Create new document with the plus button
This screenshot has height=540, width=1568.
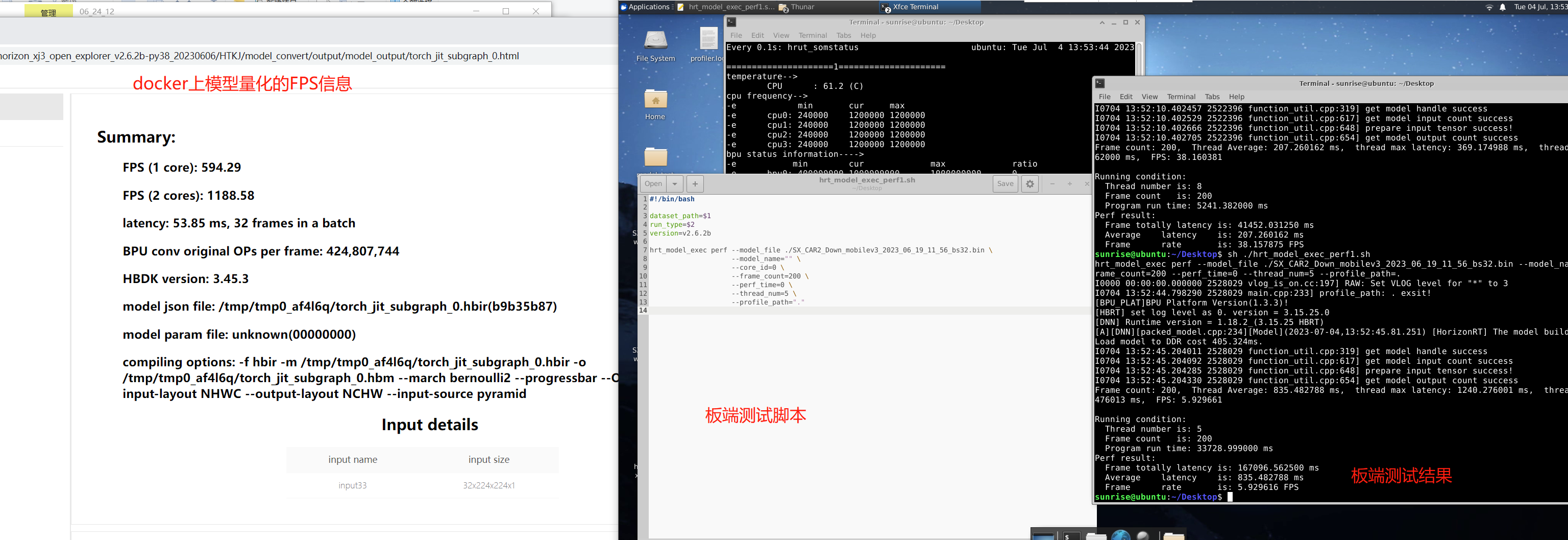pyautogui.click(x=695, y=183)
